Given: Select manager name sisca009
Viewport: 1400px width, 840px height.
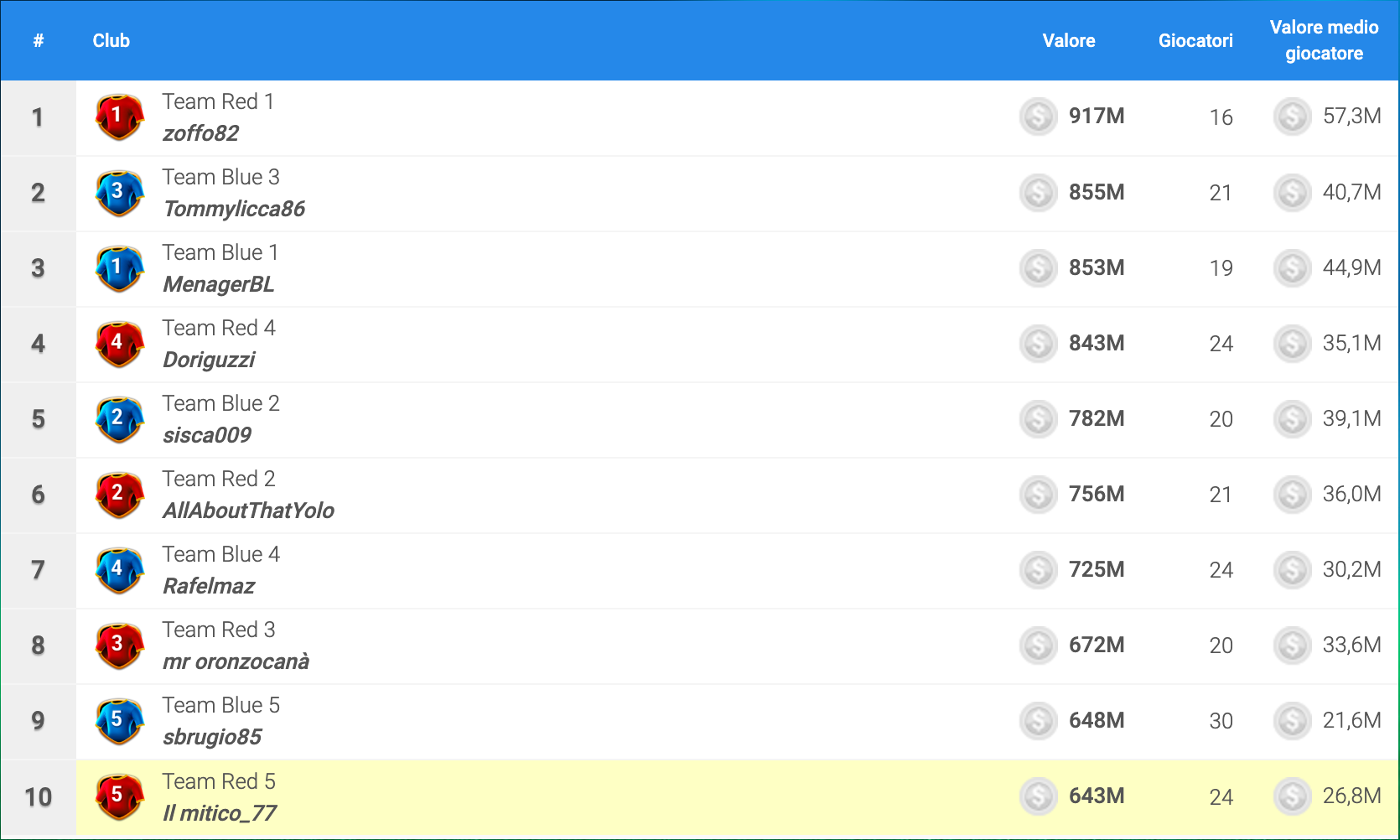Looking at the screenshot, I should coord(207,435).
